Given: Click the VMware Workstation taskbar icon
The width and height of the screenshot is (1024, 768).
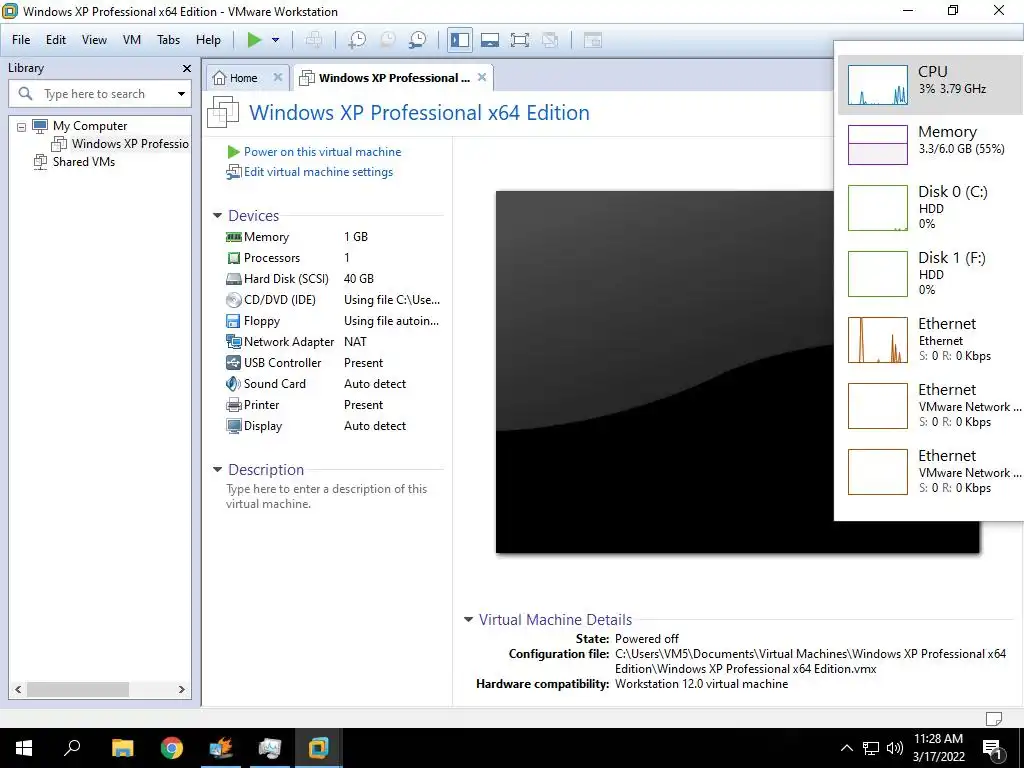Looking at the screenshot, I should click(x=319, y=748).
